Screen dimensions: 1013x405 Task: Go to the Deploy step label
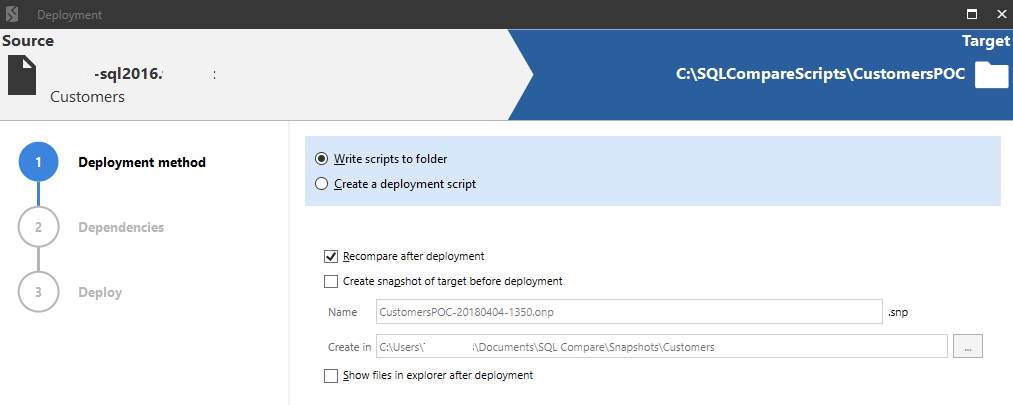click(100, 292)
